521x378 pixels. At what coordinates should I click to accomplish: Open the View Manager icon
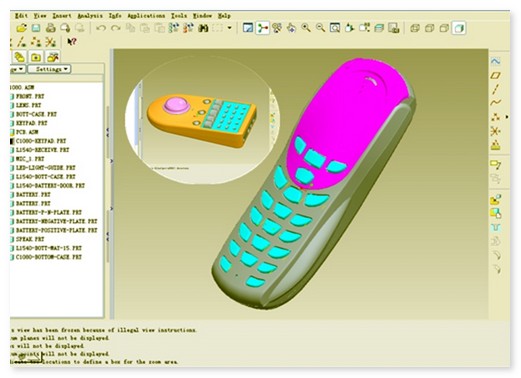[394, 28]
